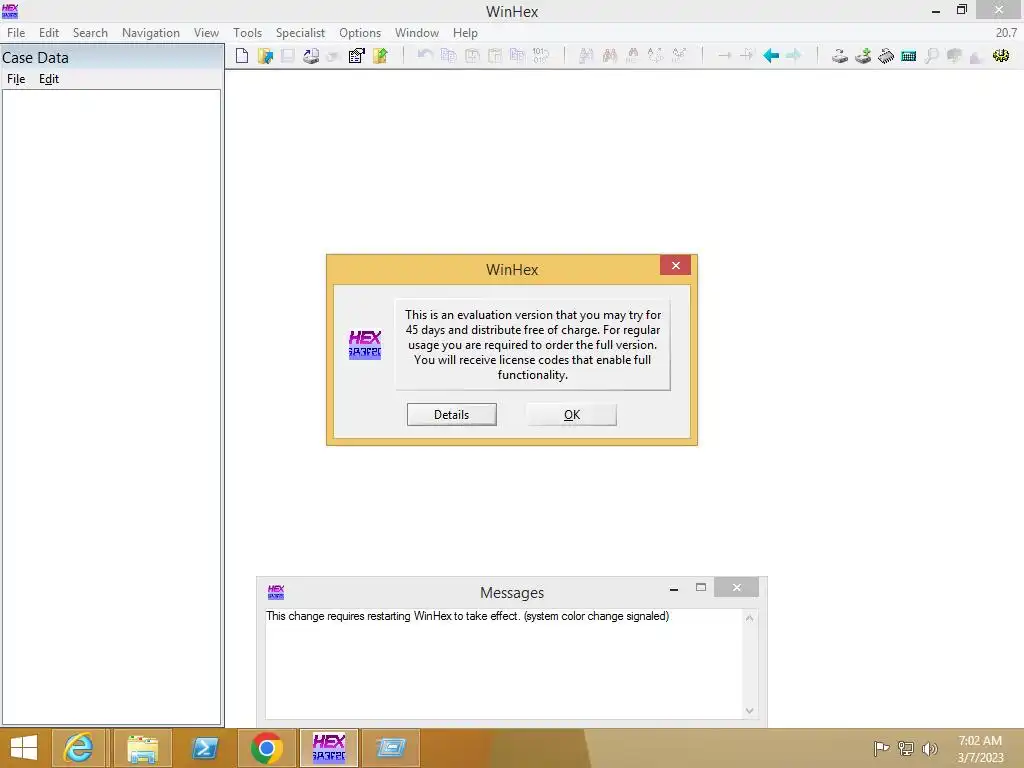Open the View menu
The width and height of the screenshot is (1024, 768).
206,33
